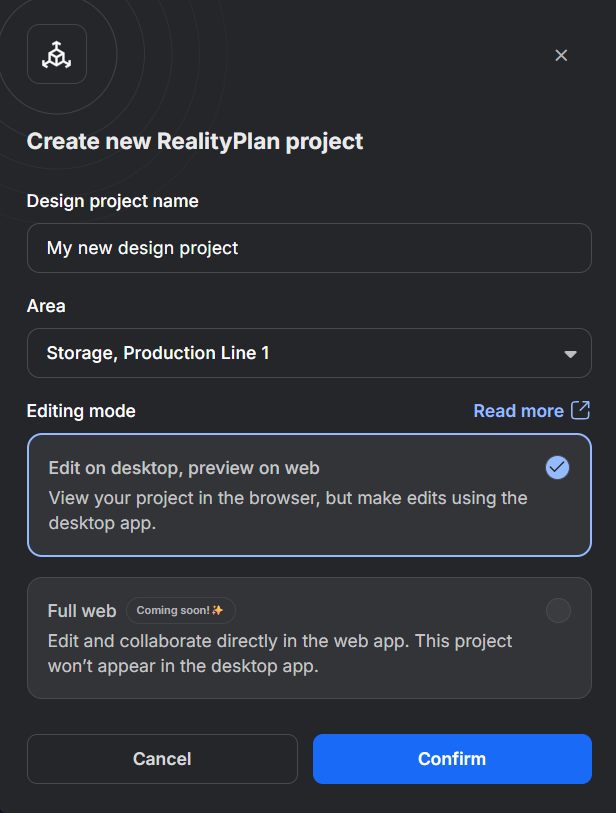616x813 pixels.
Task: Click the external link icon beside Read more
Action: pyautogui.click(x=580, y=410)
